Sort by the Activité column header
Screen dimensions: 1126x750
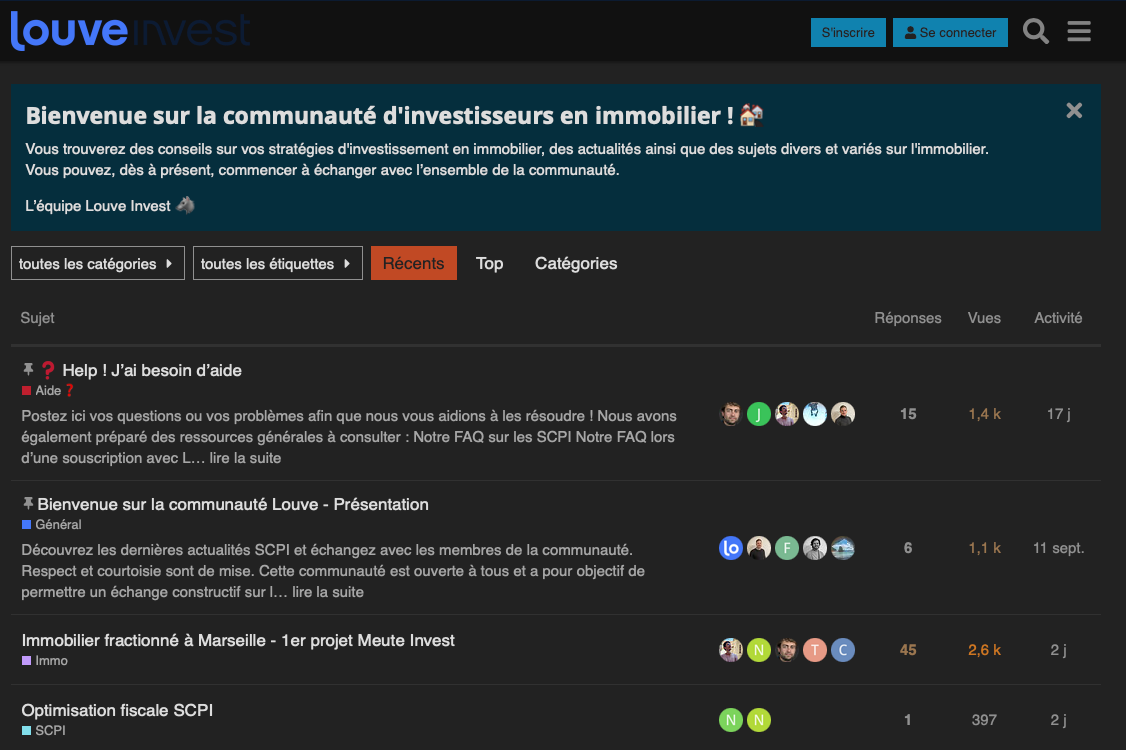[1058, 318]
